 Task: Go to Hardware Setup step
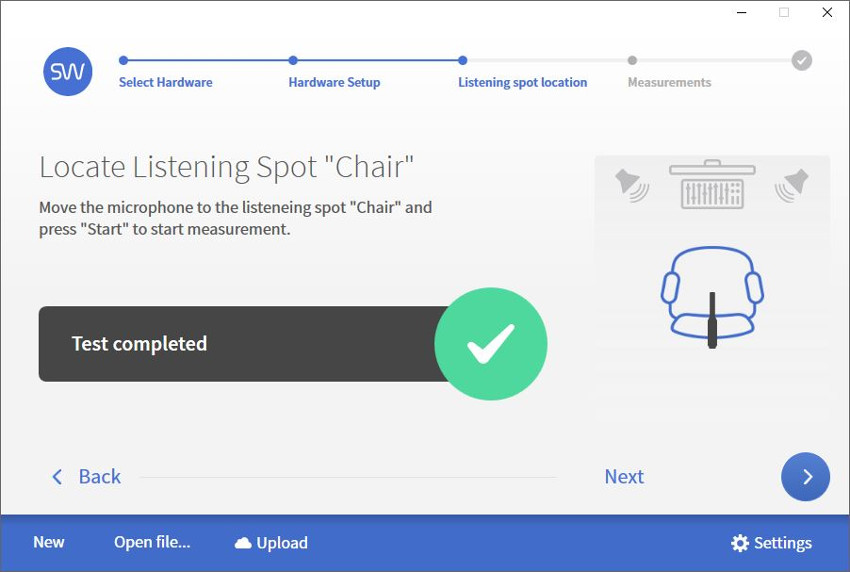pyautogui.click(x=334, y=82)
